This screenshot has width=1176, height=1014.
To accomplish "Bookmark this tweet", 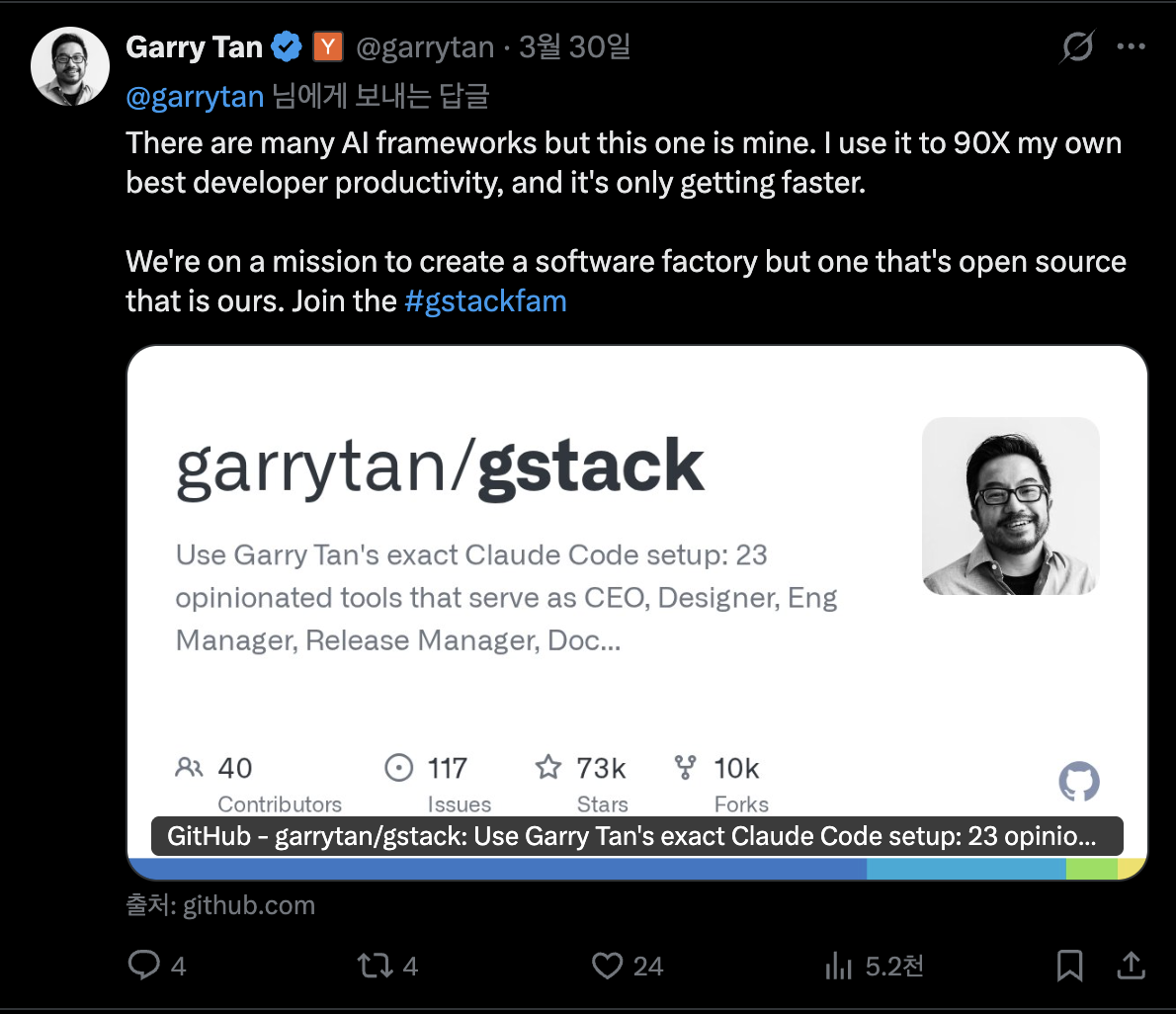I will 1068,967.
